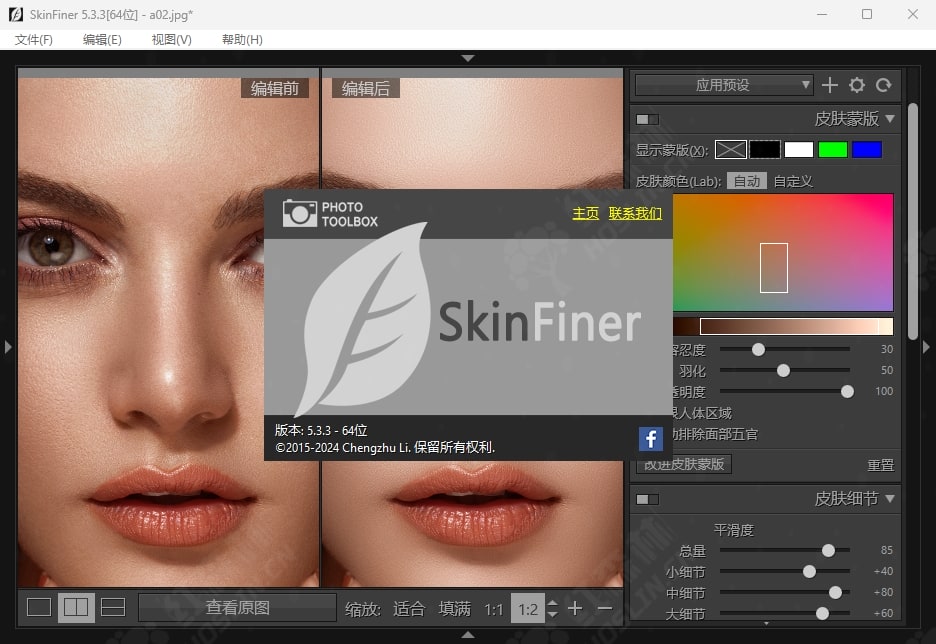The image size is (936, 644).
Task: Click the zoom ratio stepper arrows
Action: click(x=553, y=609)
